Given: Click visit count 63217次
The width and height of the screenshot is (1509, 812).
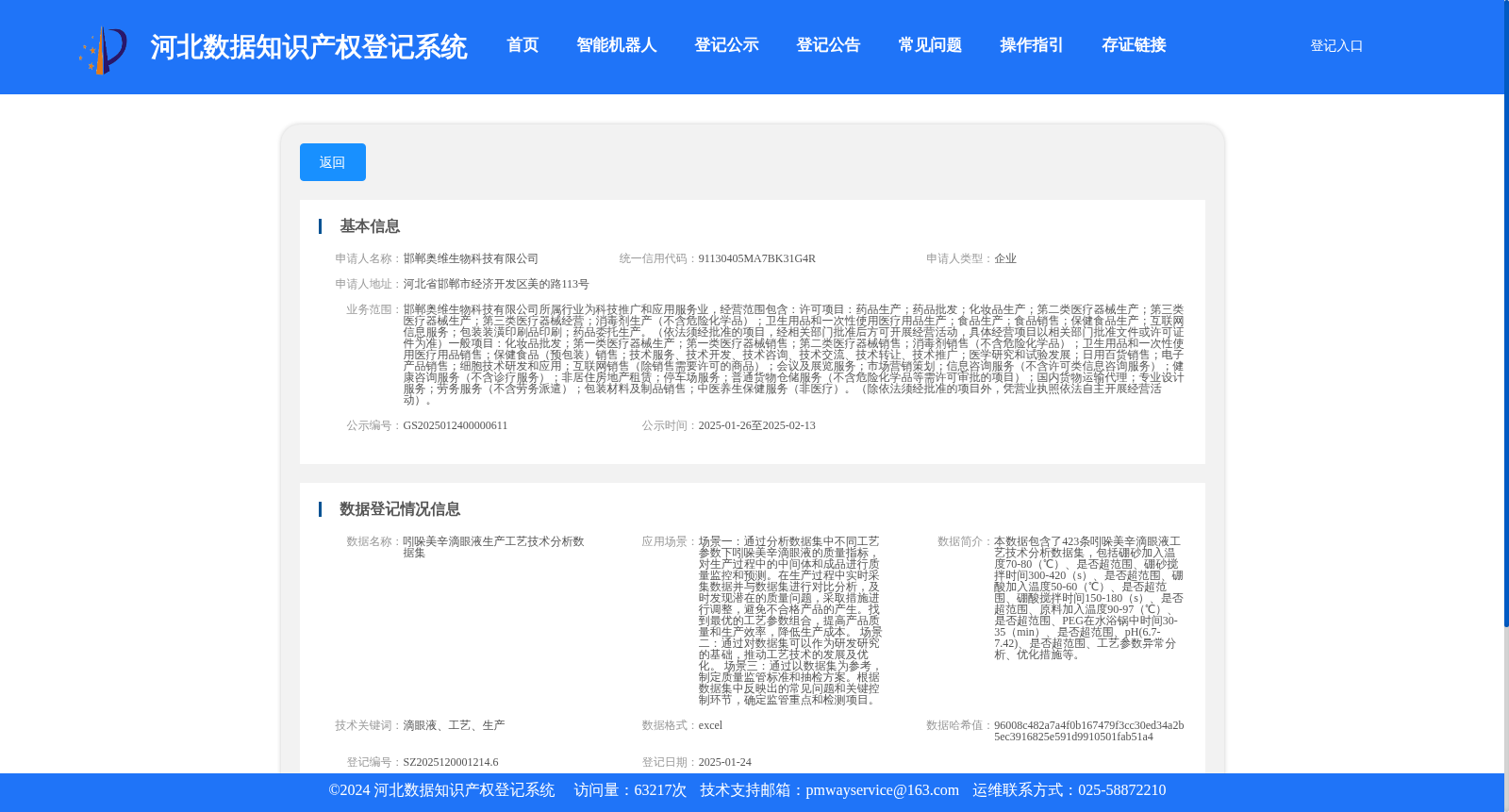Looking at the screenshot, I should point(660,790).
